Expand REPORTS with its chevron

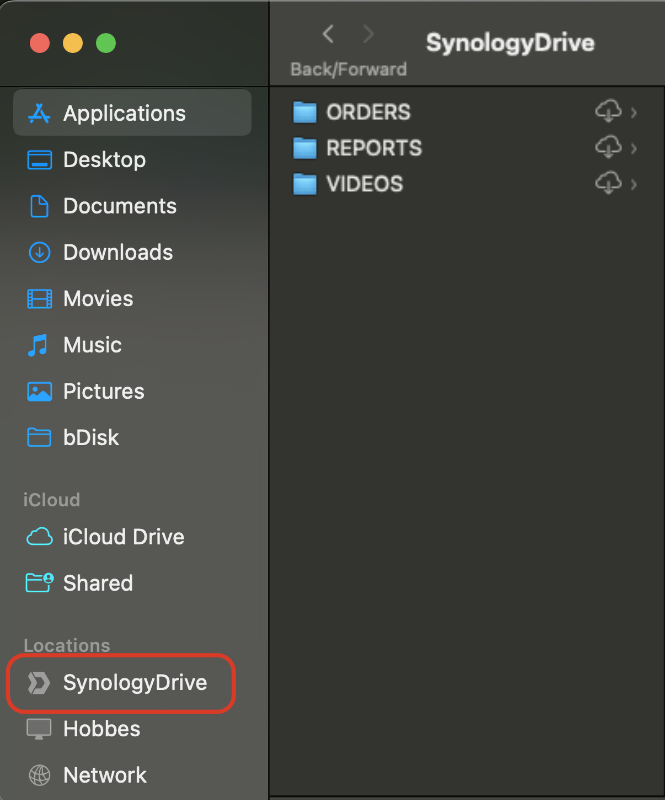pos(634,148)
